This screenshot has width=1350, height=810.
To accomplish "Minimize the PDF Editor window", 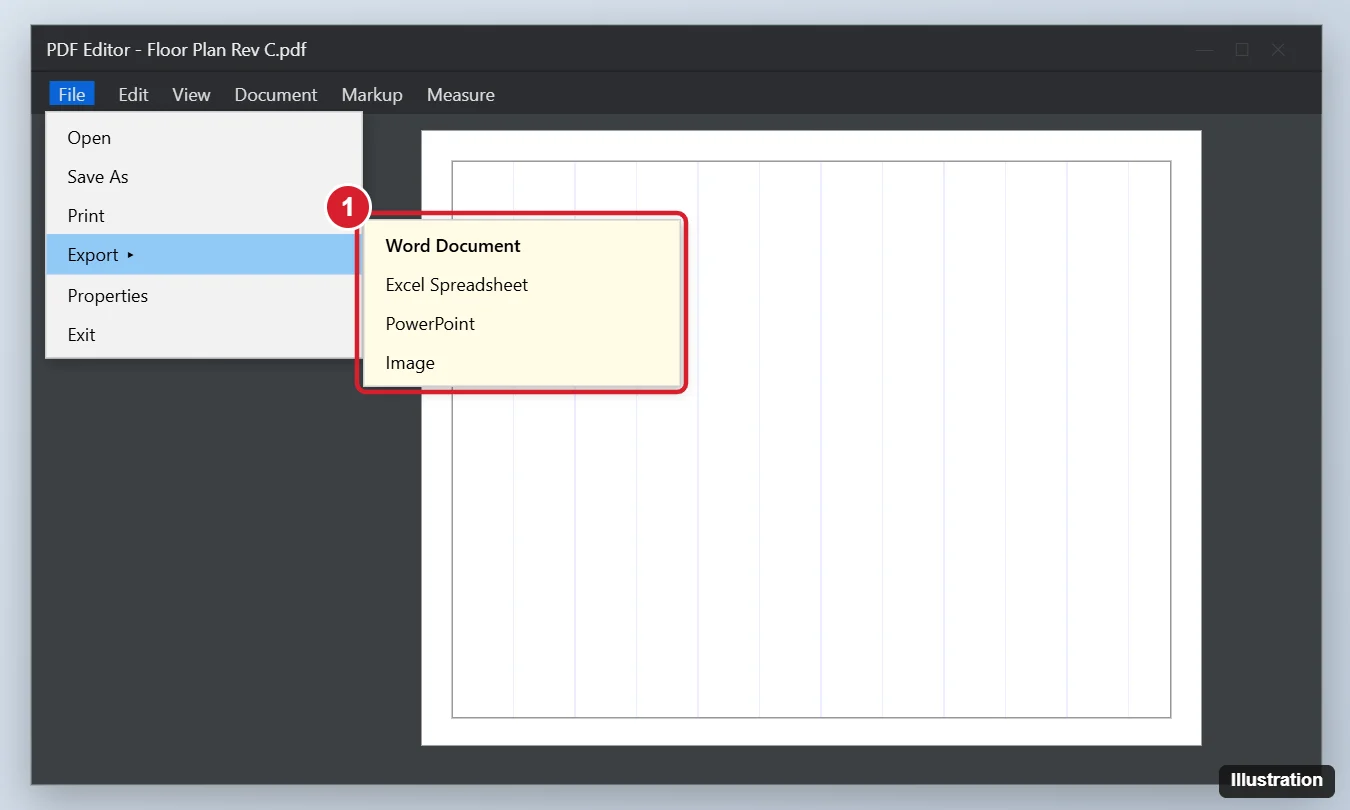I will 1205,50.
